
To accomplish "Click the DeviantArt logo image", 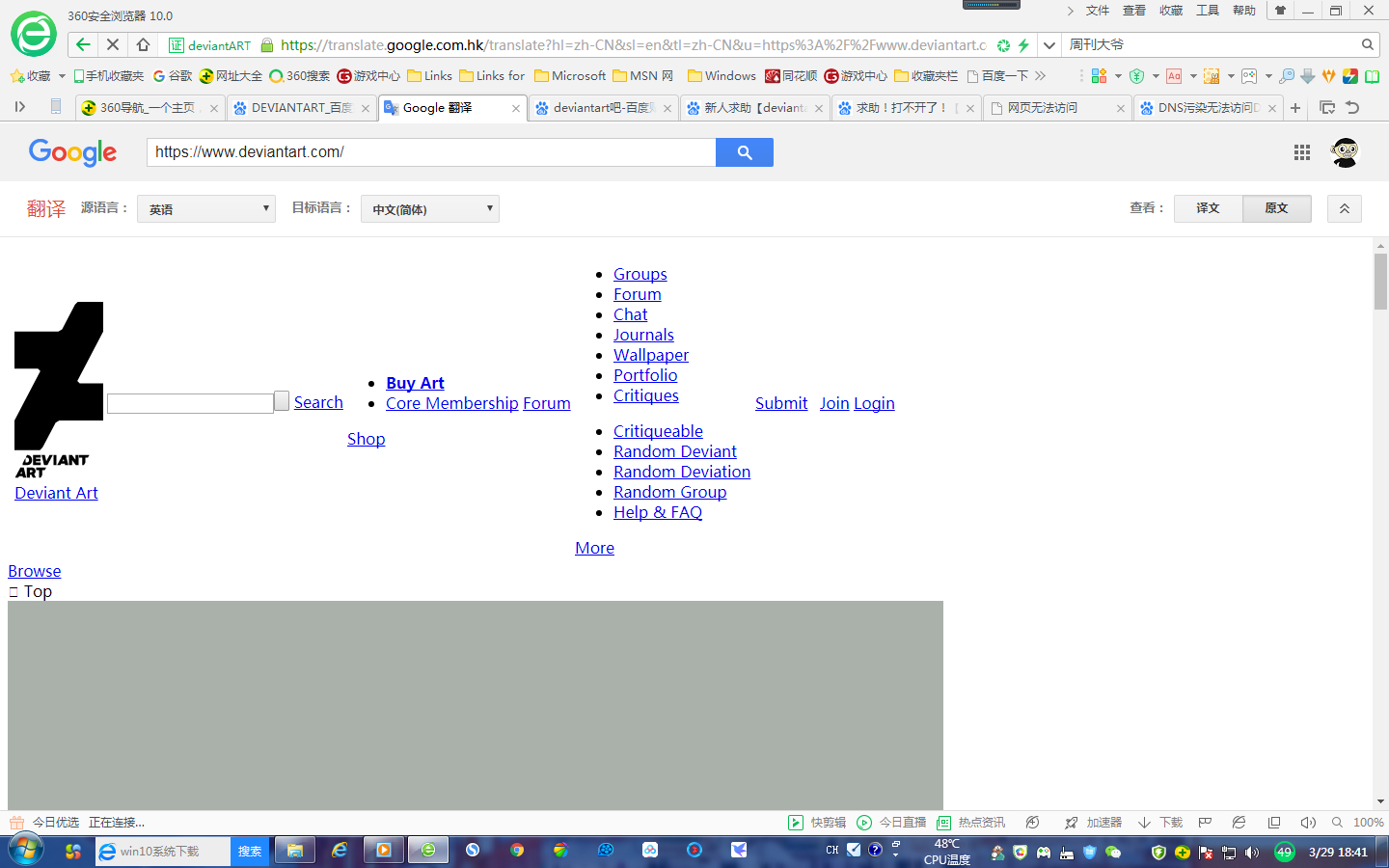I will click(59, 391).
